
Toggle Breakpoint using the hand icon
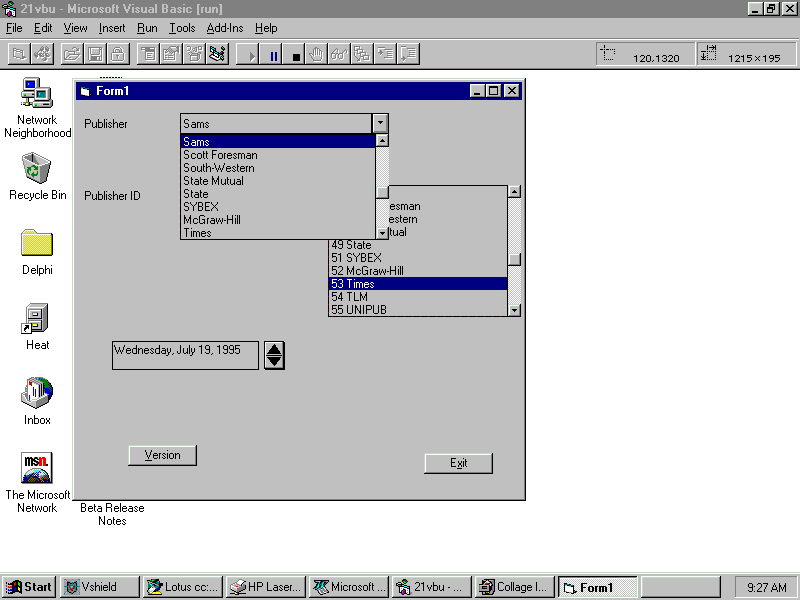pos(316,54)
